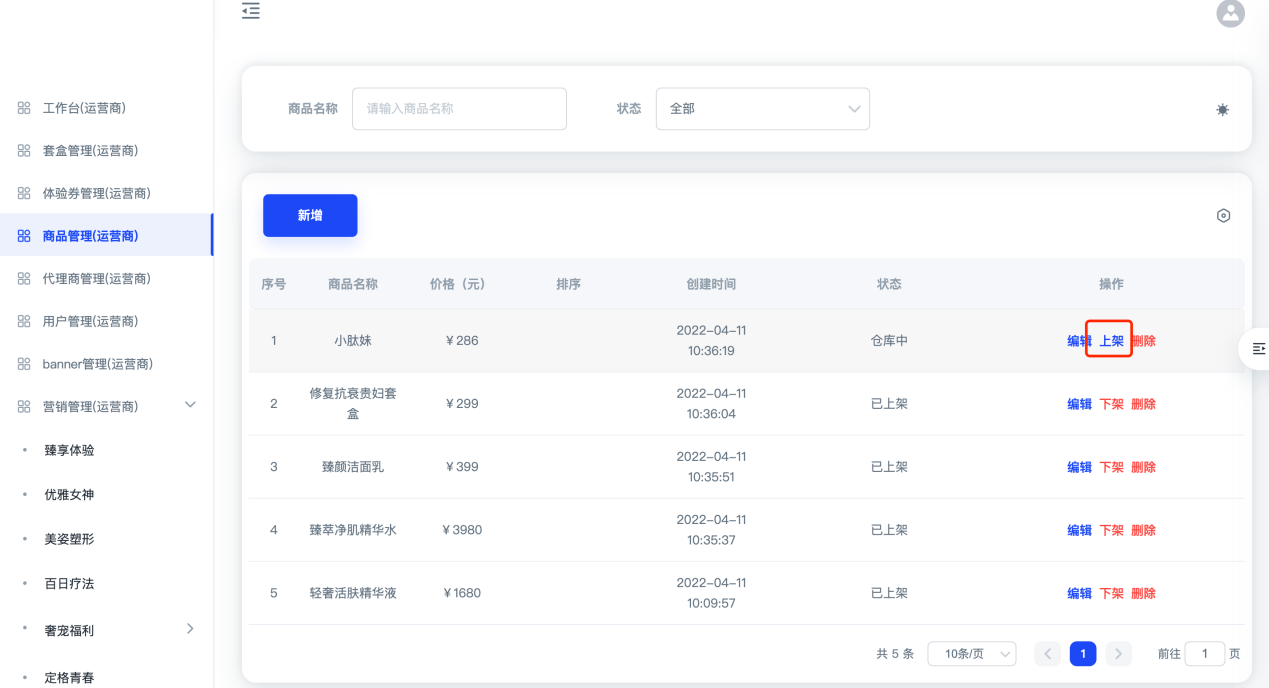Open the 10条/页 page size dropdown
1269x688 pixels.
click(x=971, y=654)
